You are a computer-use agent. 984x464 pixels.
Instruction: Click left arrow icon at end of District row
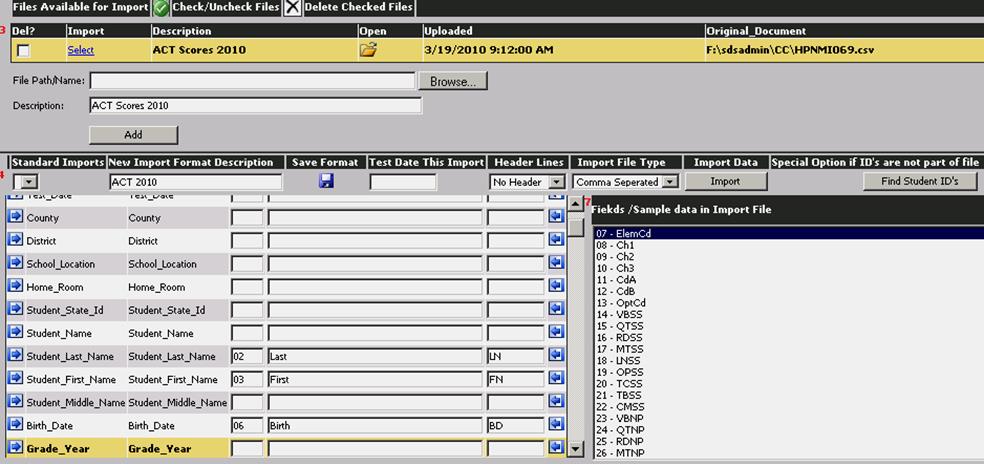pyautogui.click(x=556, y=241)
